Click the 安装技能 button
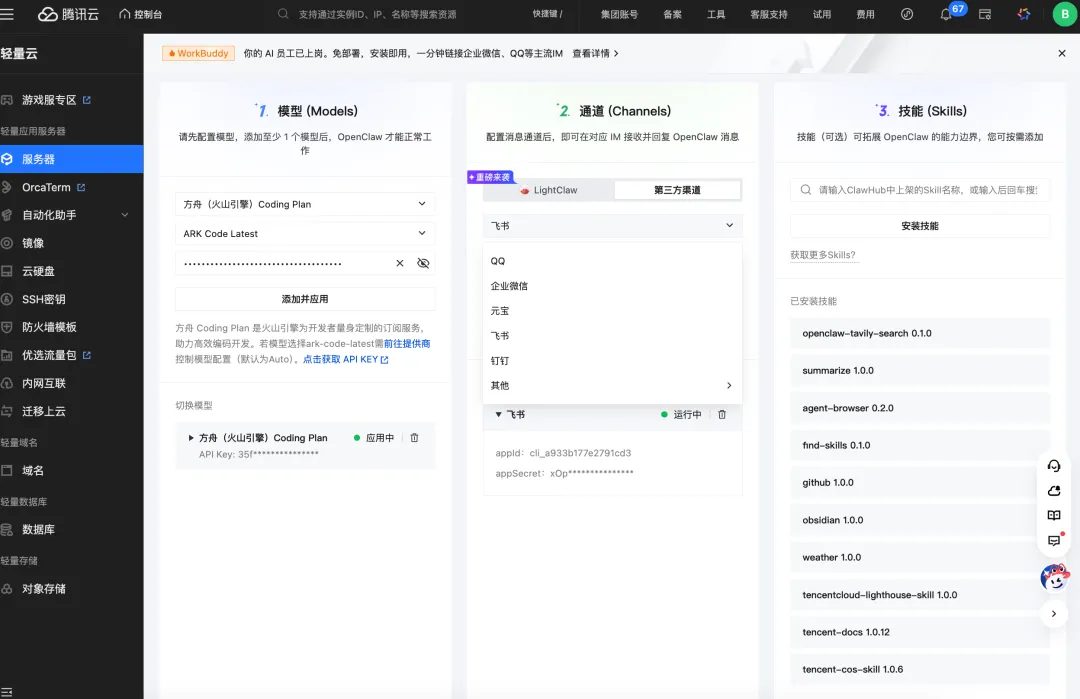The image size is (1080, 699). [920, 225]
